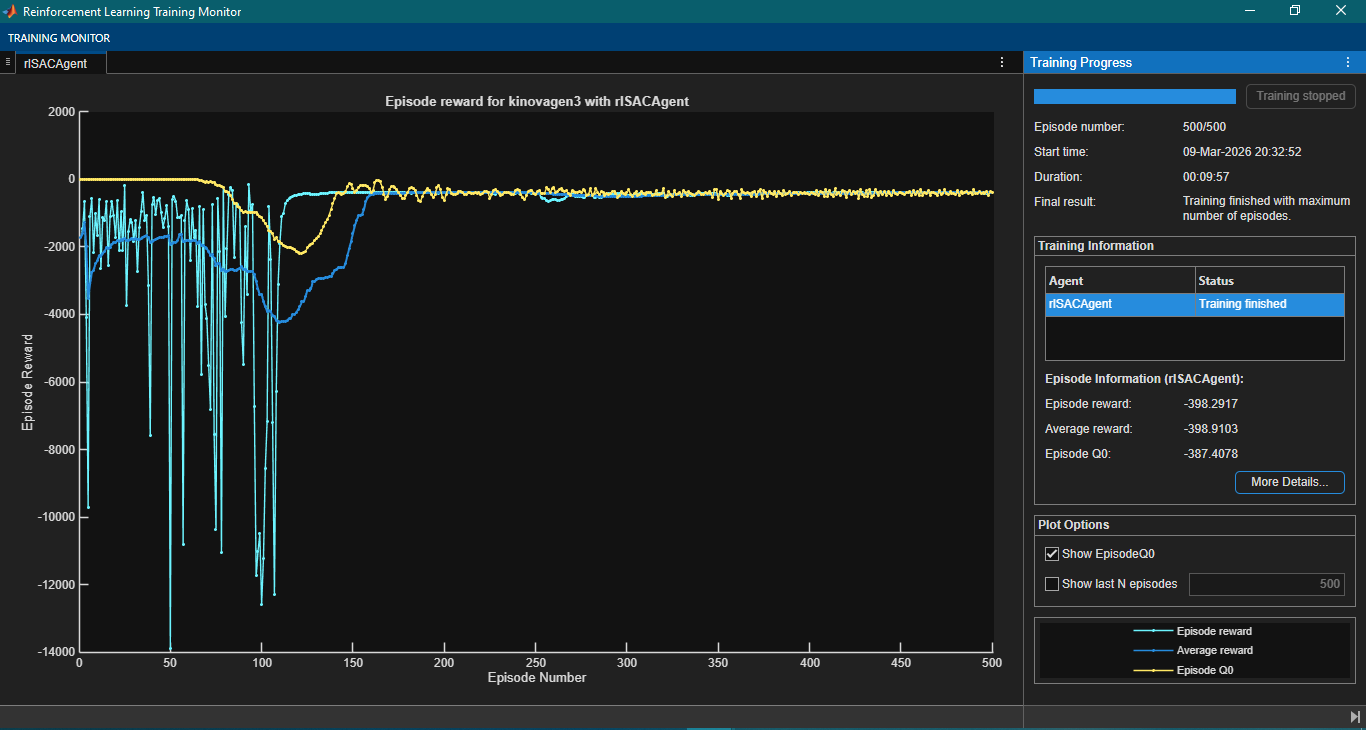Click the Episode Q0 value -387.4078
This screenshot has width=1366, height=730.
1210,454
